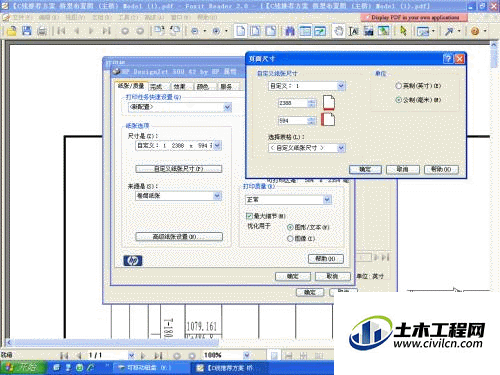Expand the 打印任务快速设置 dropdown
This screenshot has width=500, height=375.
coord(227,107)
